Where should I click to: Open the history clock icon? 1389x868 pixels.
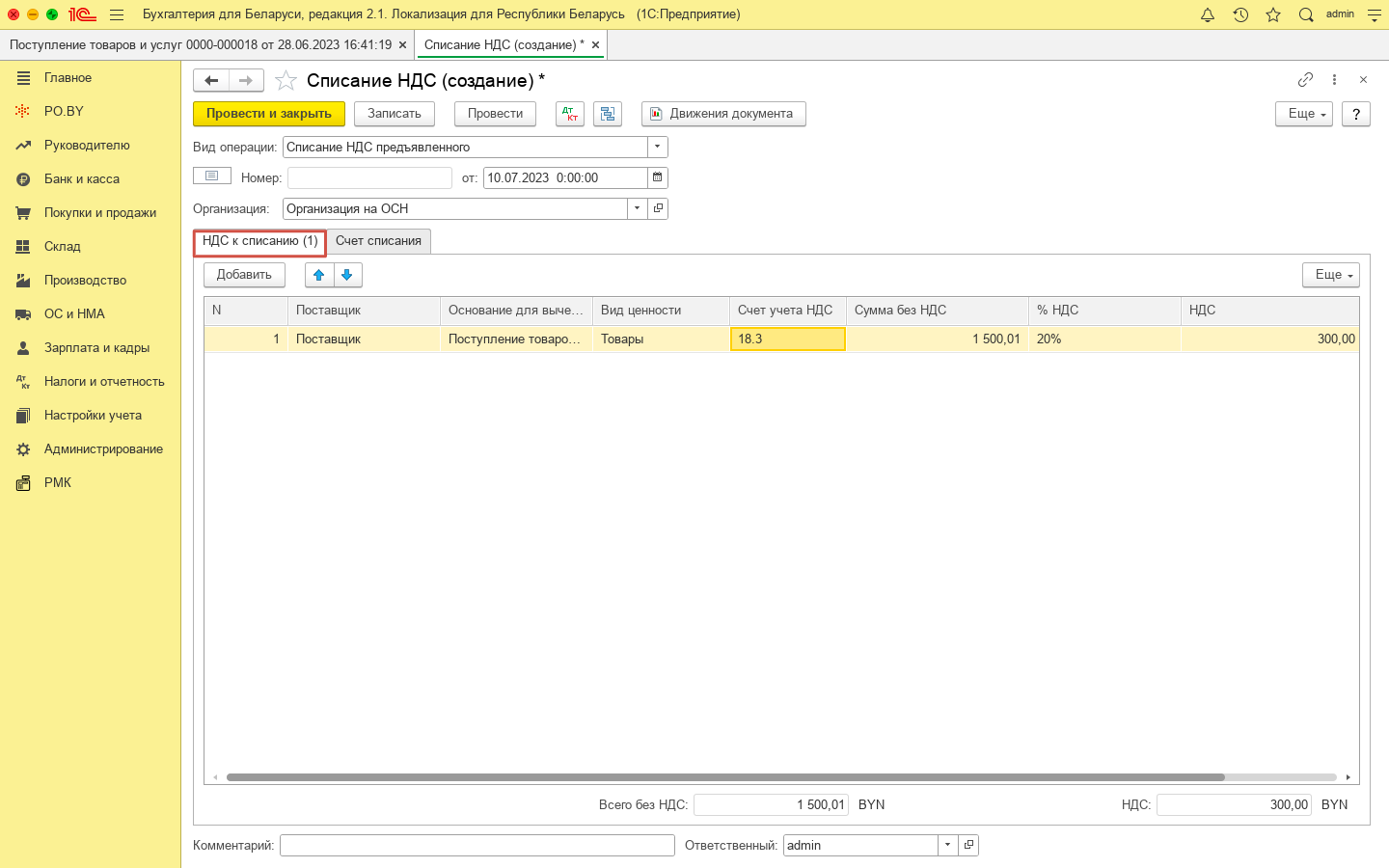point(1240,14)
